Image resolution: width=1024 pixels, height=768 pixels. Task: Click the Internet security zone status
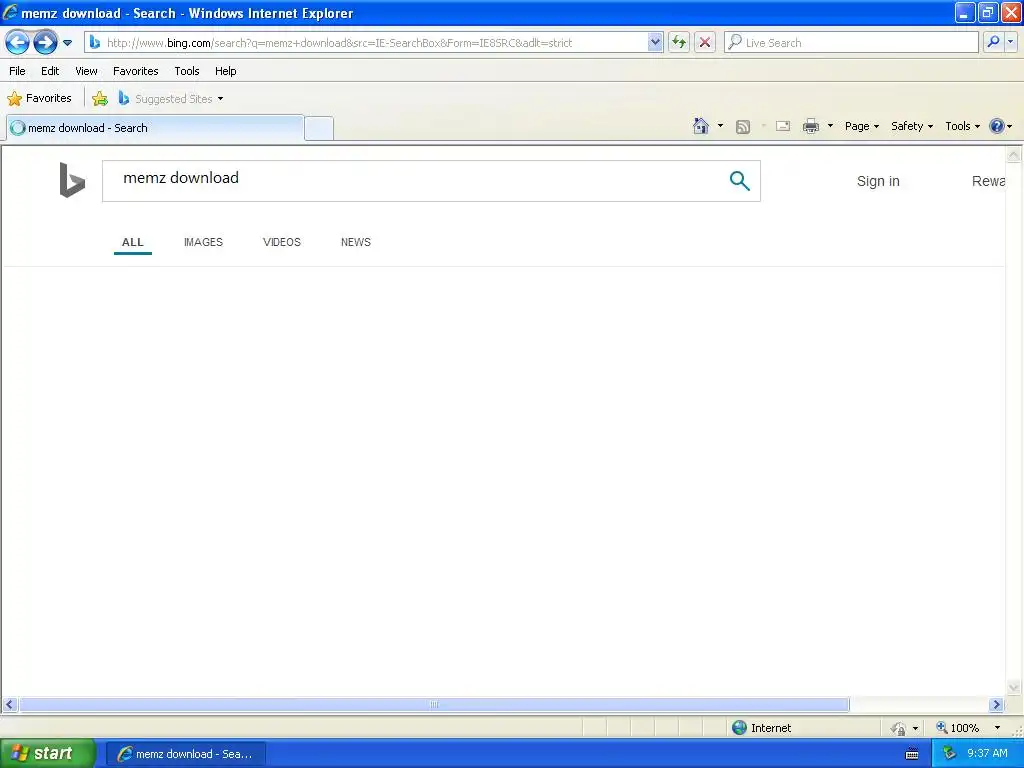tap(761, 728)
